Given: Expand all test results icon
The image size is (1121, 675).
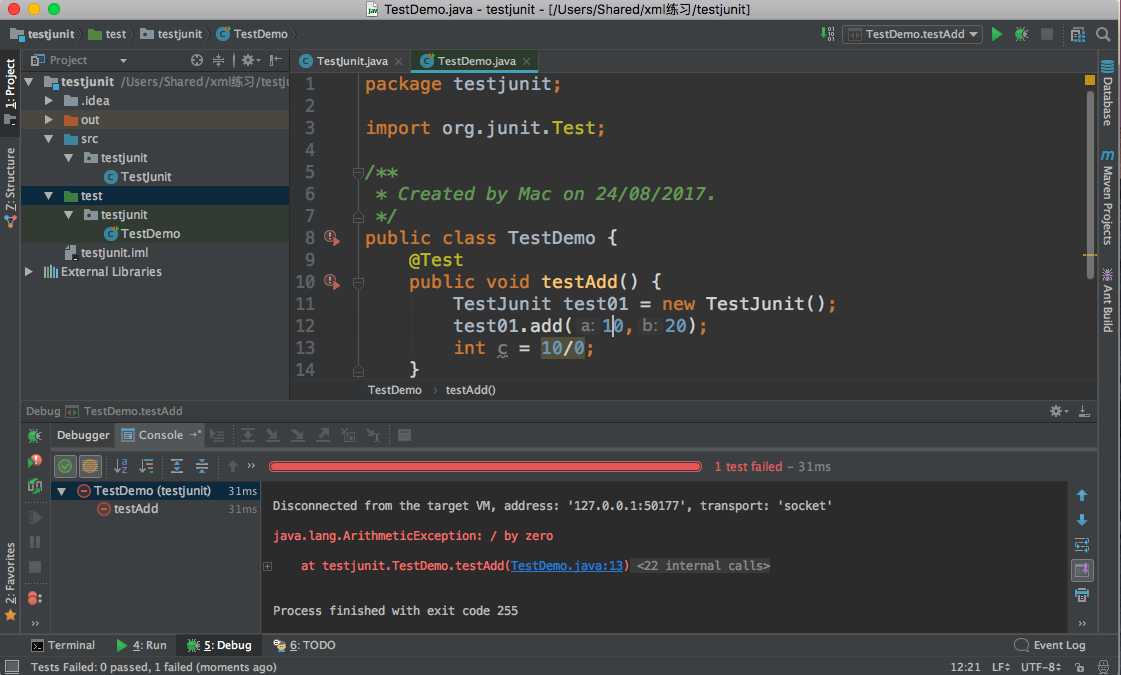Looking at the screenshot, I should (177, 466).
